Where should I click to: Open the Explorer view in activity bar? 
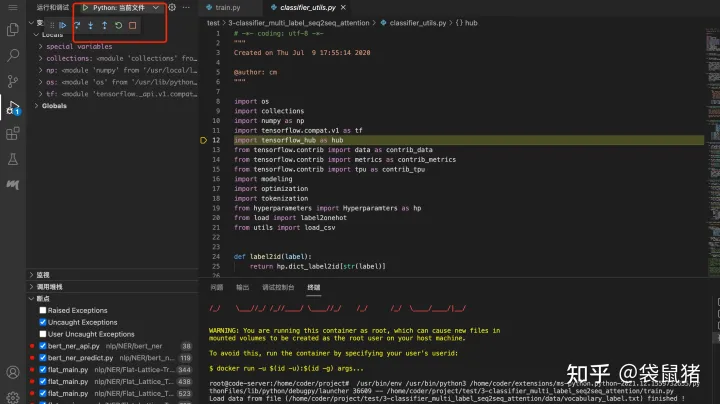click(x=13, y=29)
